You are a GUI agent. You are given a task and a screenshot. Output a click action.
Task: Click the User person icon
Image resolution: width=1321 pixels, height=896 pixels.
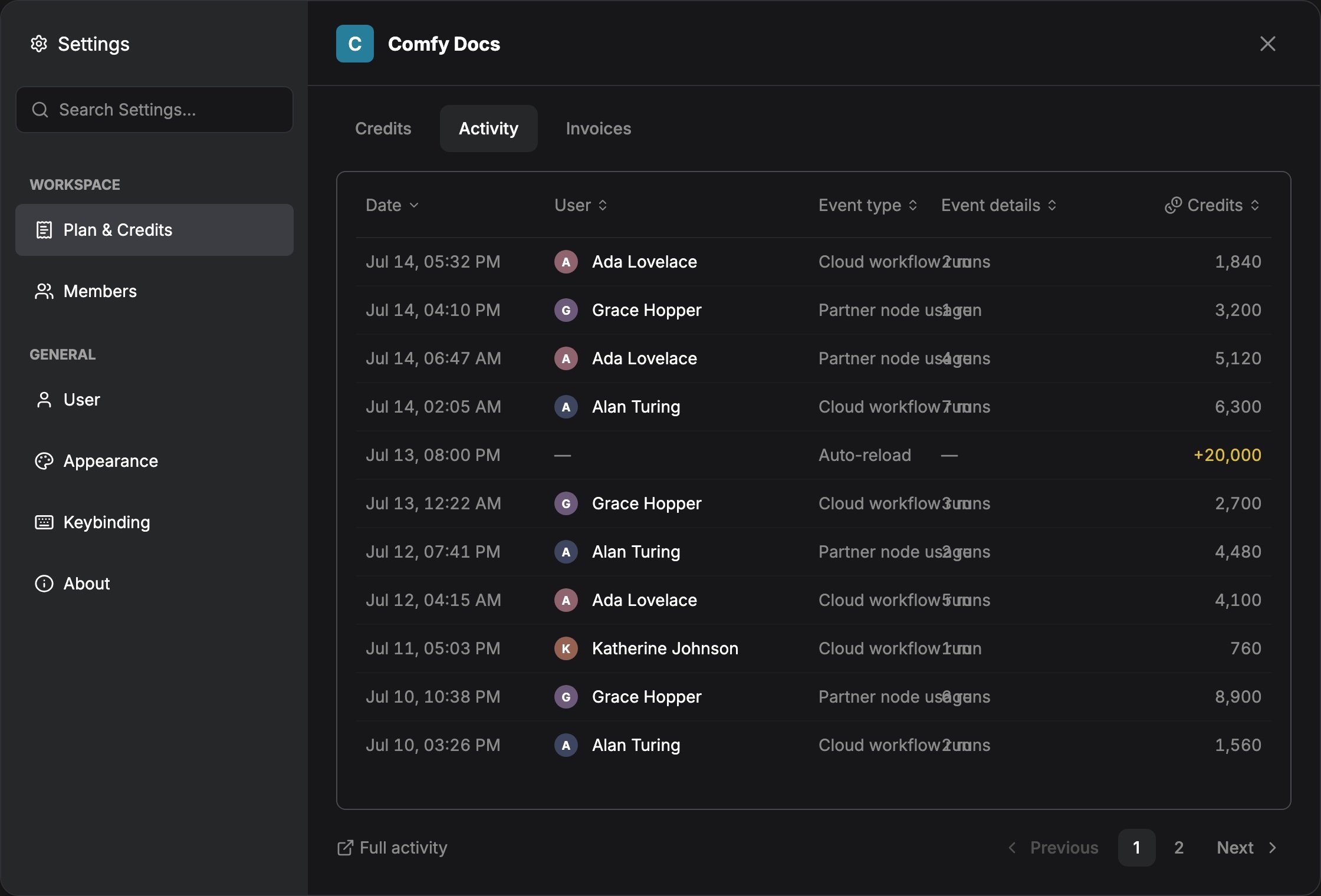[x=44, y=400]
